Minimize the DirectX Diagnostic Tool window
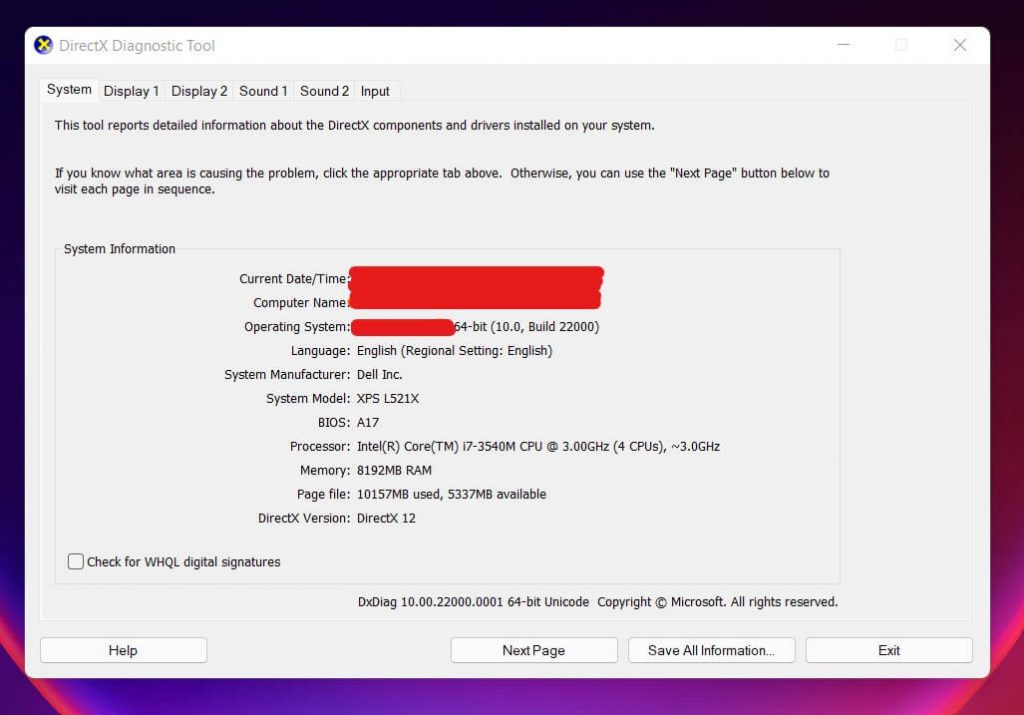This screenshot has height=715, width=1024. click(x=842, y=46)
